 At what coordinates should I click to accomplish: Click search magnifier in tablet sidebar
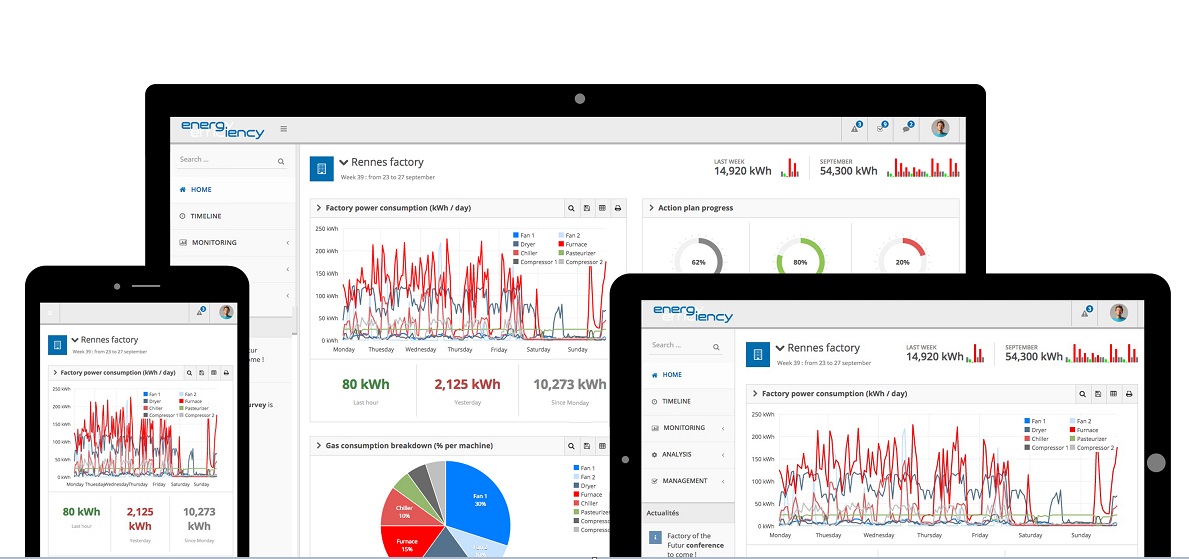coord(716,347)
